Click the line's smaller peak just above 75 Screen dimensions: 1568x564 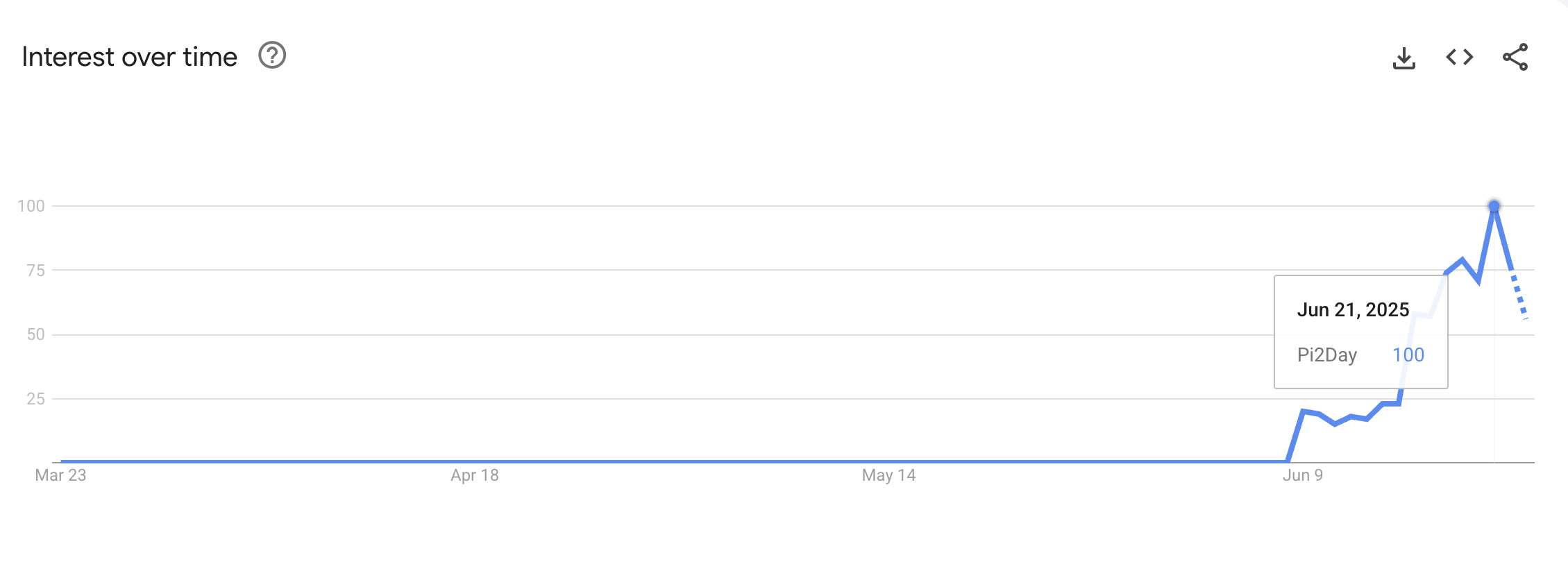(1462, 260)
